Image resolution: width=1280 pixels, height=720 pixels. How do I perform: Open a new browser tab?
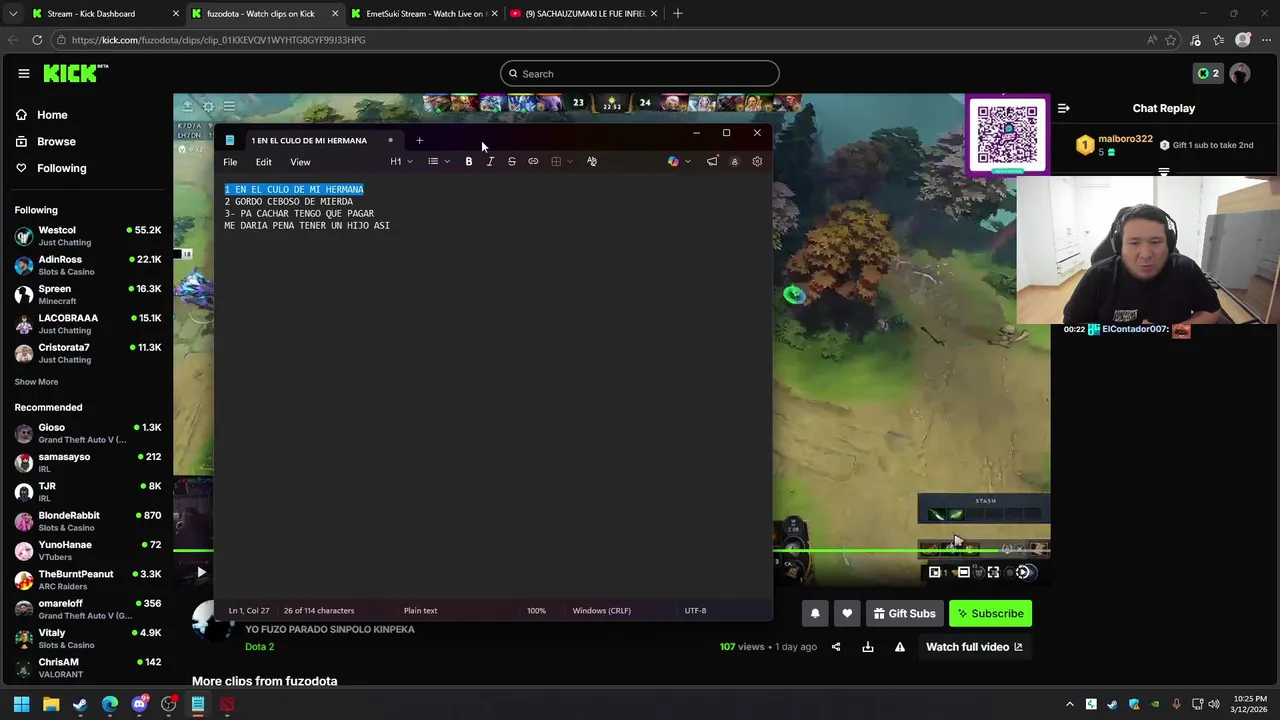point(677,14)
